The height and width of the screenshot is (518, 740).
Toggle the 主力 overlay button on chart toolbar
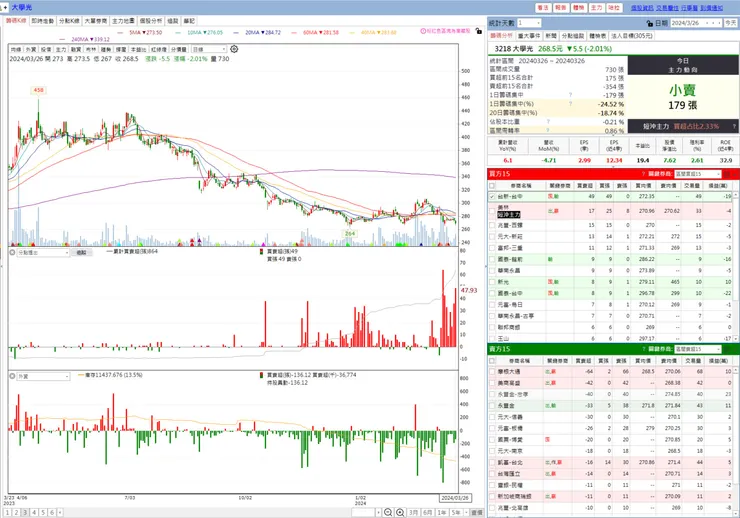(x=61, y=49)
